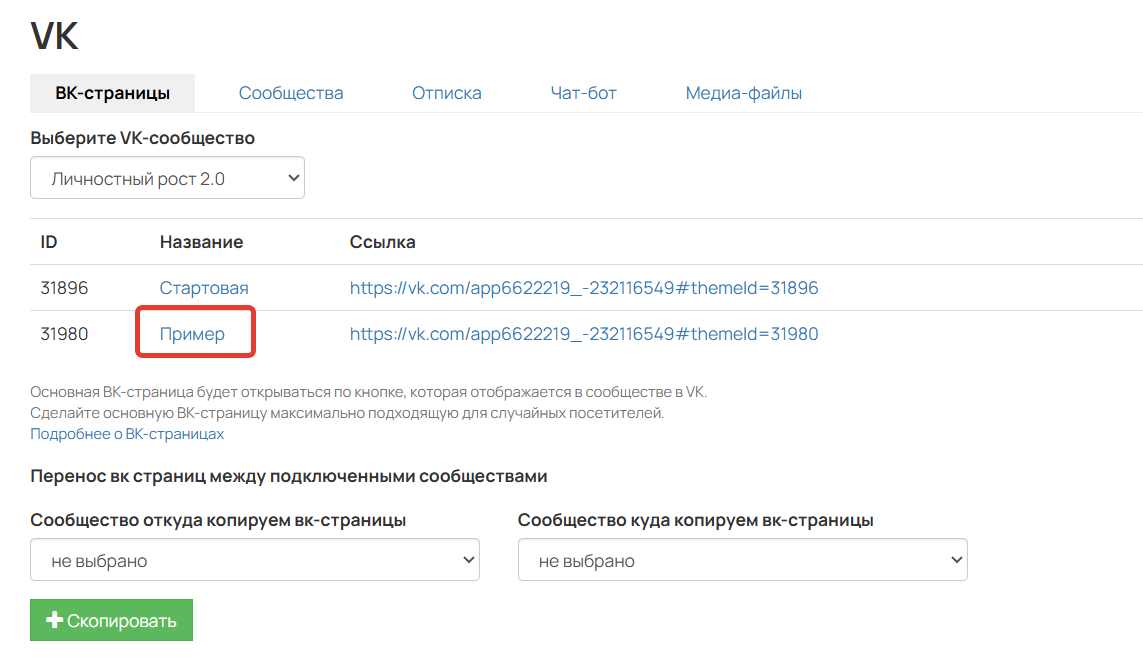Open the destination community dropdown for copying pages
The width and height of the screenshot is (1143, 669).
(740, 559)
